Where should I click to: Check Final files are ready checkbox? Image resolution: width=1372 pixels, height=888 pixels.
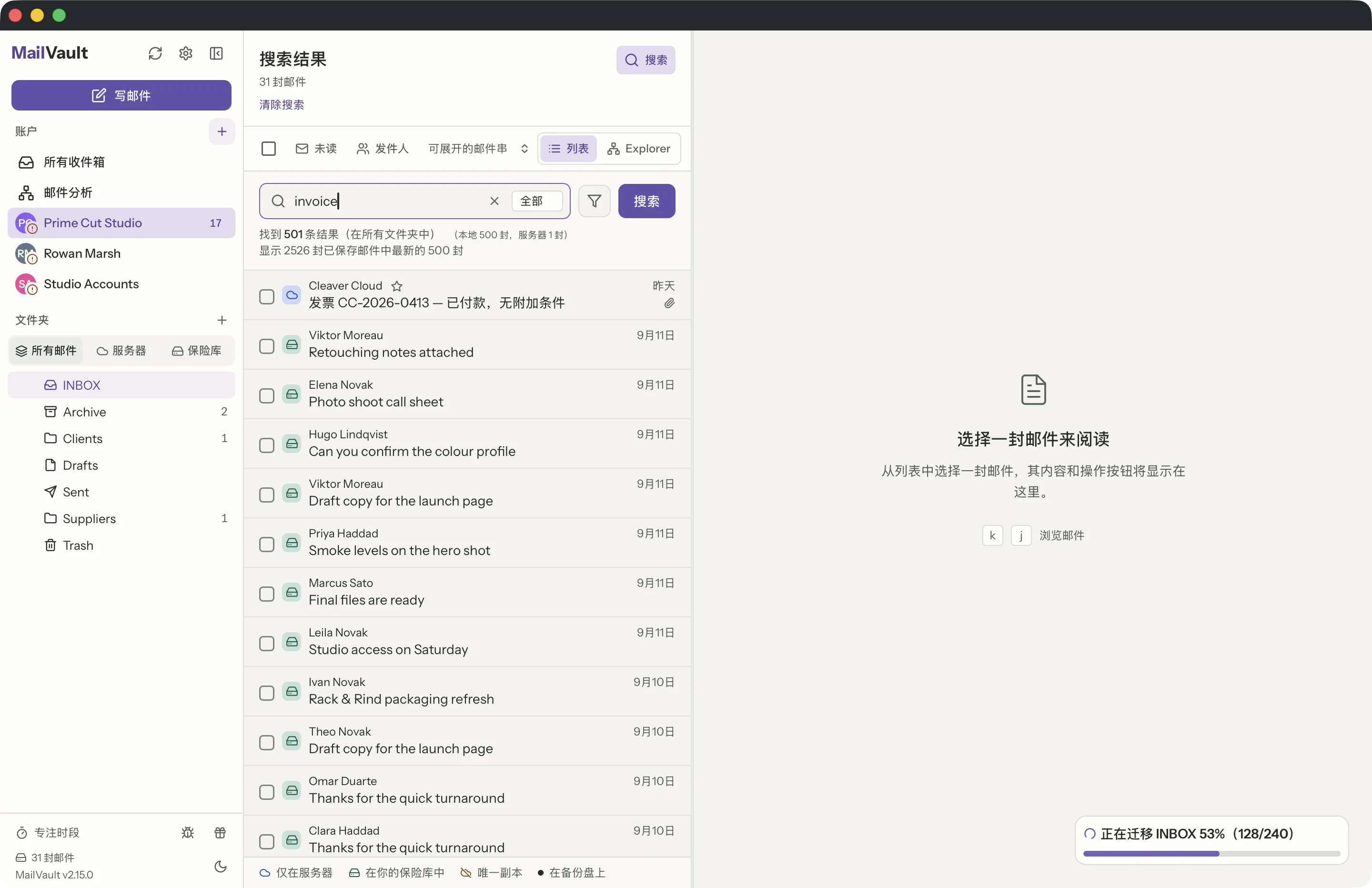coord(266,595)
